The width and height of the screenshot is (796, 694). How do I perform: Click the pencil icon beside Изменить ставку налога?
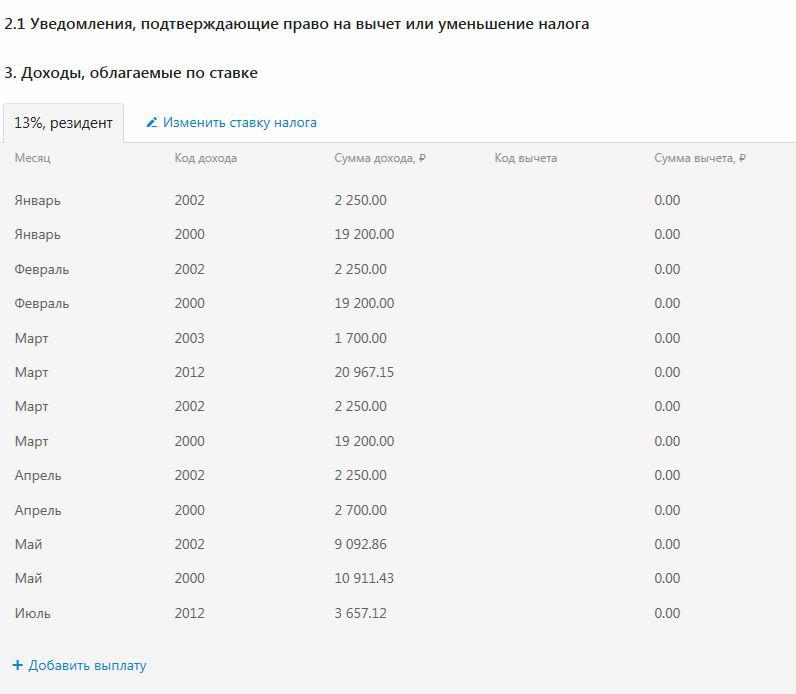pyautogui.click(x=152, y=123)
